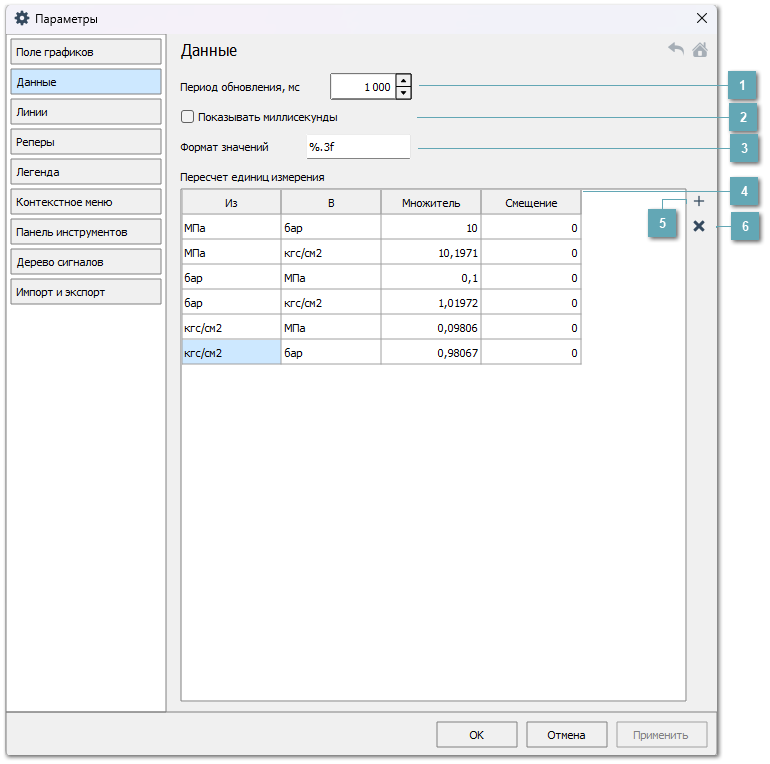Select the Множитель column header

[x=431, y=203]
